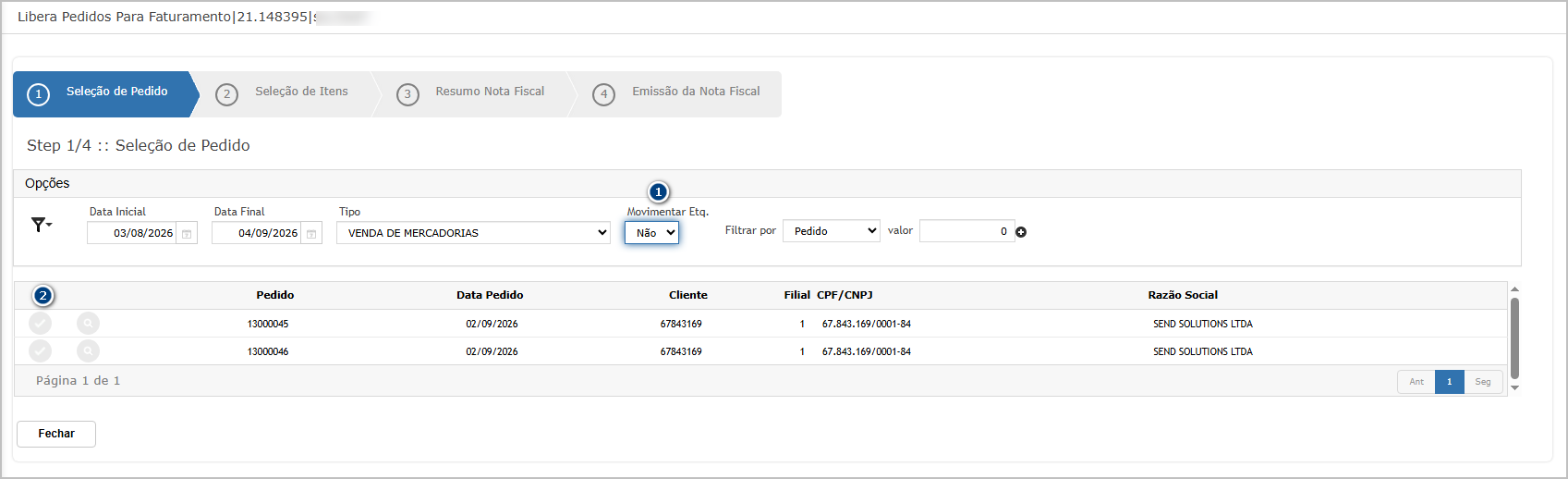Viewport: 1568px width, 479px height.
Task: View details magnifier for order 13000045
Action: (88, 324)
